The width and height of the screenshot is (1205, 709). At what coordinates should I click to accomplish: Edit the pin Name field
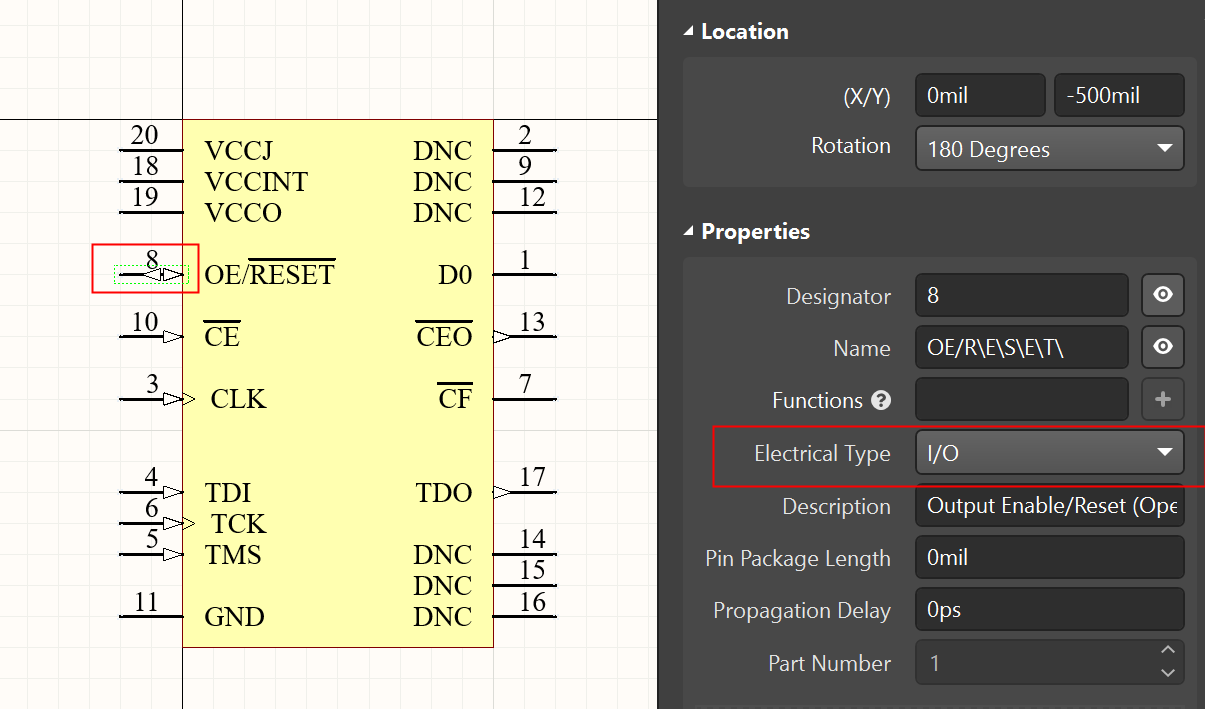click(1021, 347)
